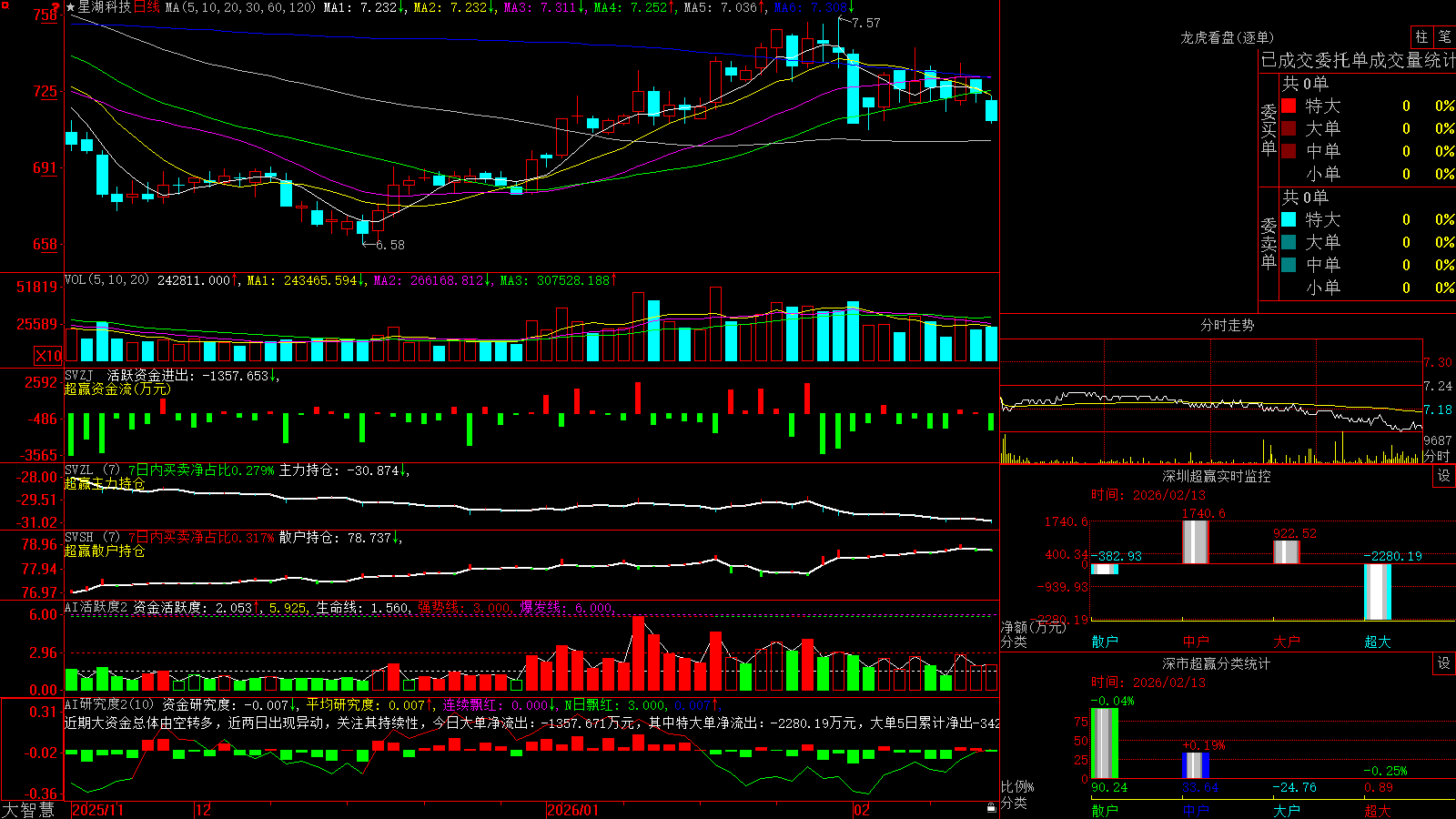Screen dimensions: 1456x819
Task: Click the 平均研究度: 0.007 label
Action: pyautogui.click(x=366, y=704)
